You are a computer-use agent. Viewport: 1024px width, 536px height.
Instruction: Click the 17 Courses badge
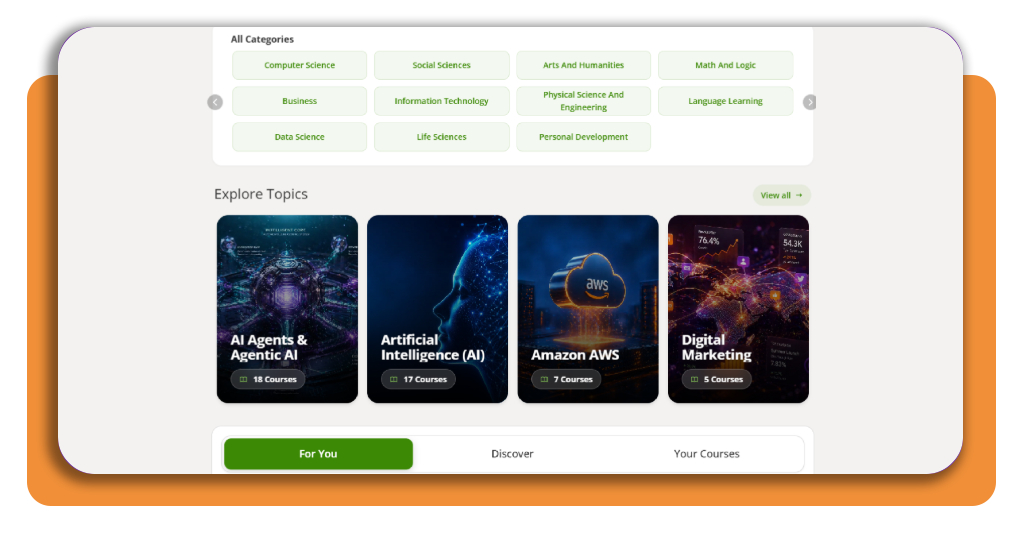click(418, 379)
